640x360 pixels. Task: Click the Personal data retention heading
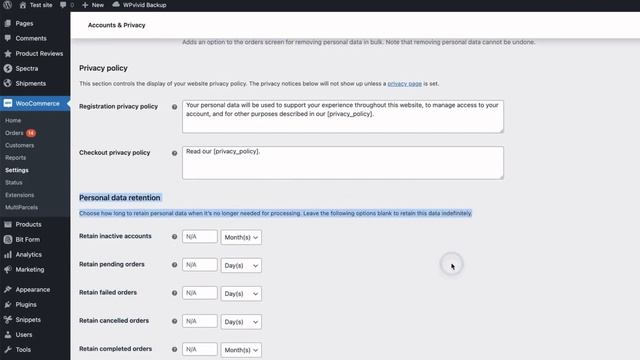click(120, 198)
